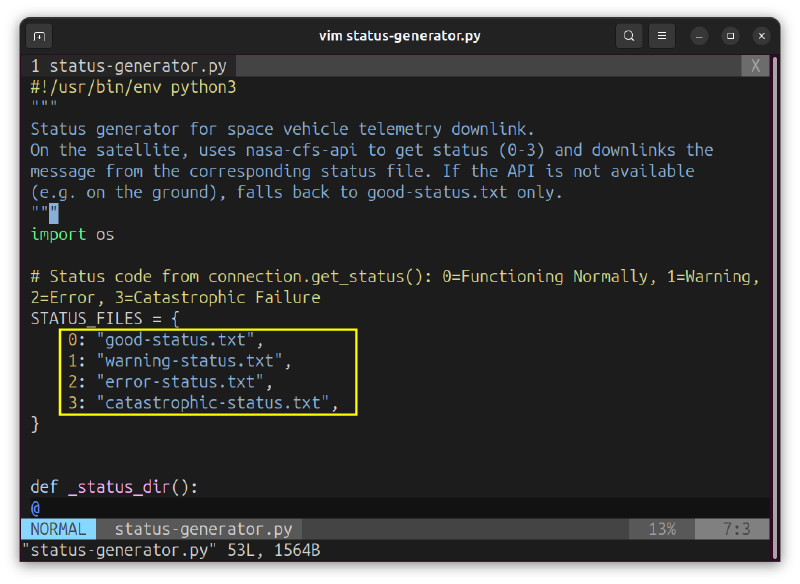This screenshot has height=584, width=800.
Task: Click the '53L, 1564B' file info message
Action: 273,550
